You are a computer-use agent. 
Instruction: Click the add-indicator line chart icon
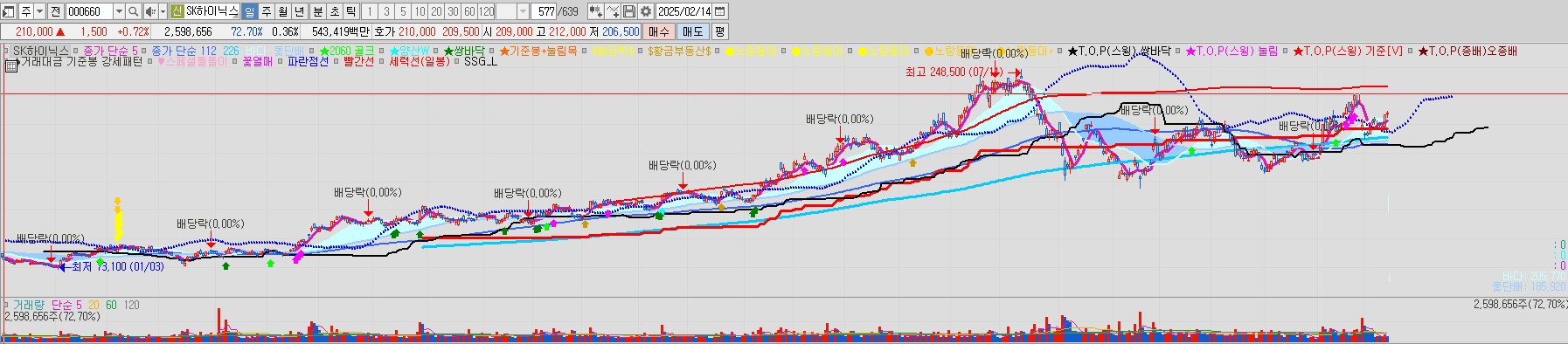click(613, 11)
